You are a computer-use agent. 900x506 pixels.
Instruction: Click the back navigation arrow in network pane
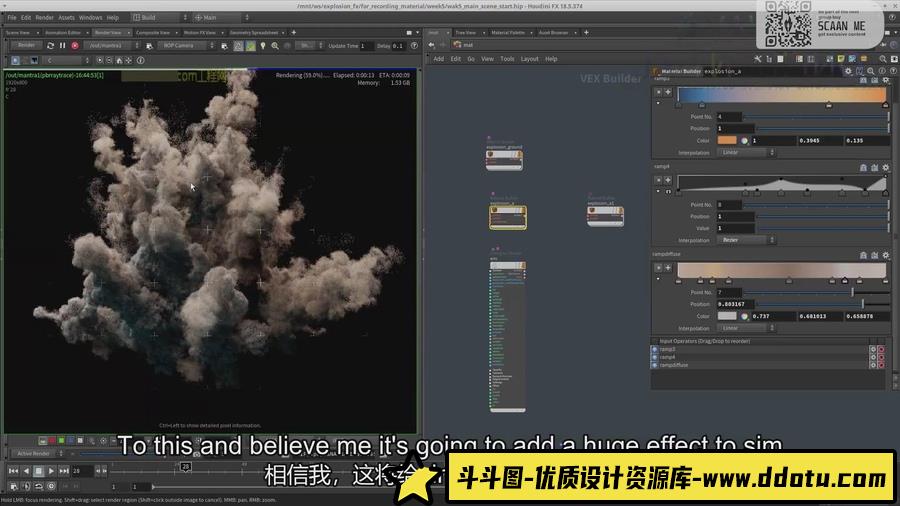coord(432,45)
